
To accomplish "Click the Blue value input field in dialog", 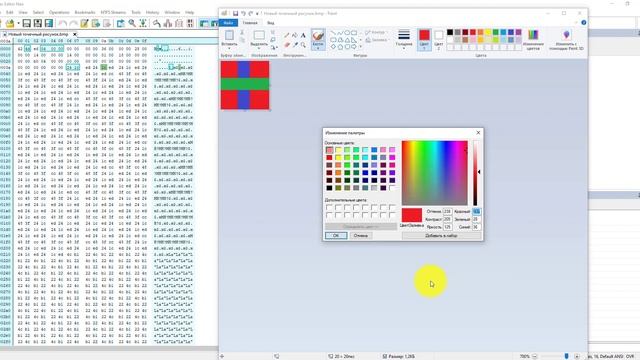I will tap(476, 227).
